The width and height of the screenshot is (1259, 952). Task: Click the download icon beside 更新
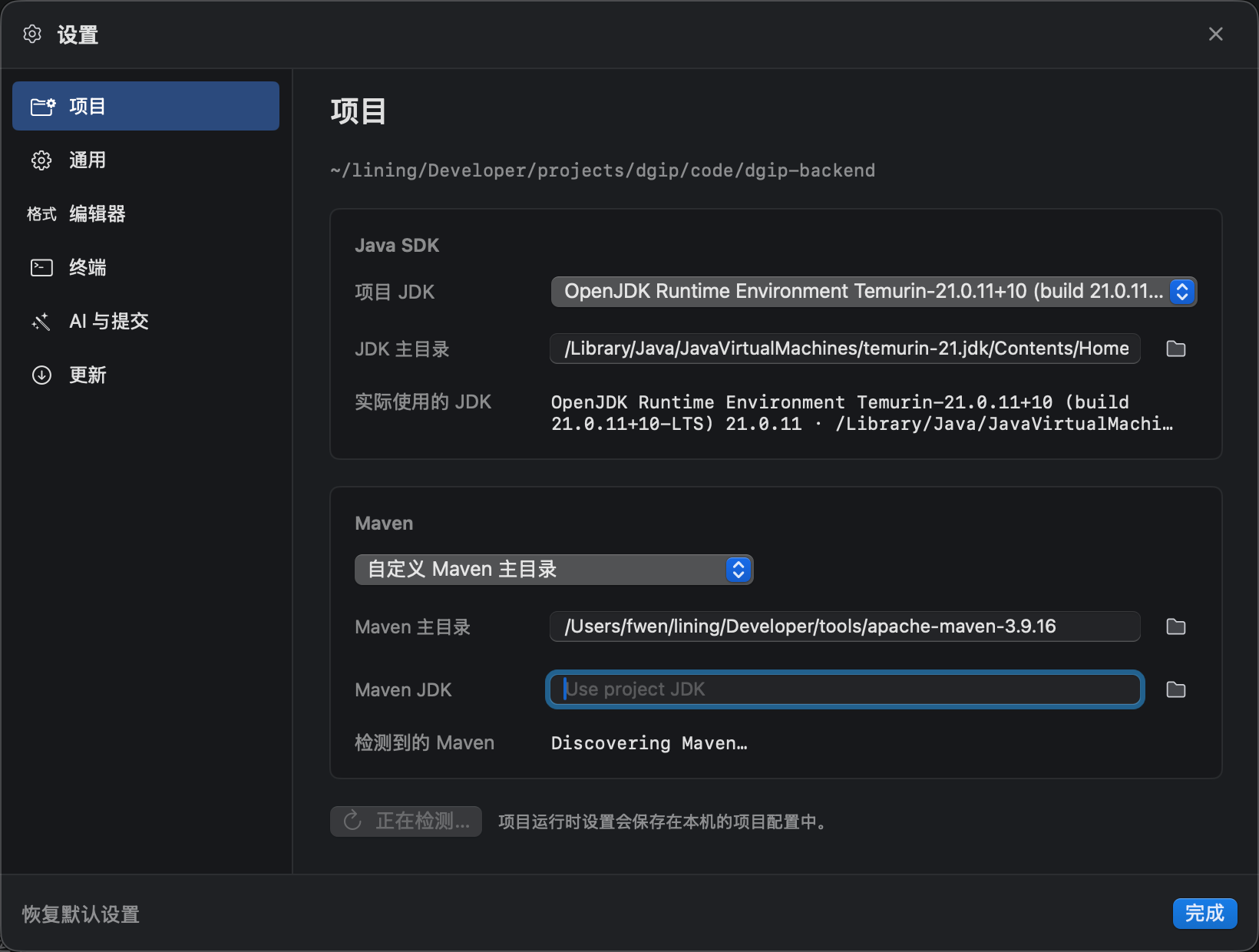[41, 375]
